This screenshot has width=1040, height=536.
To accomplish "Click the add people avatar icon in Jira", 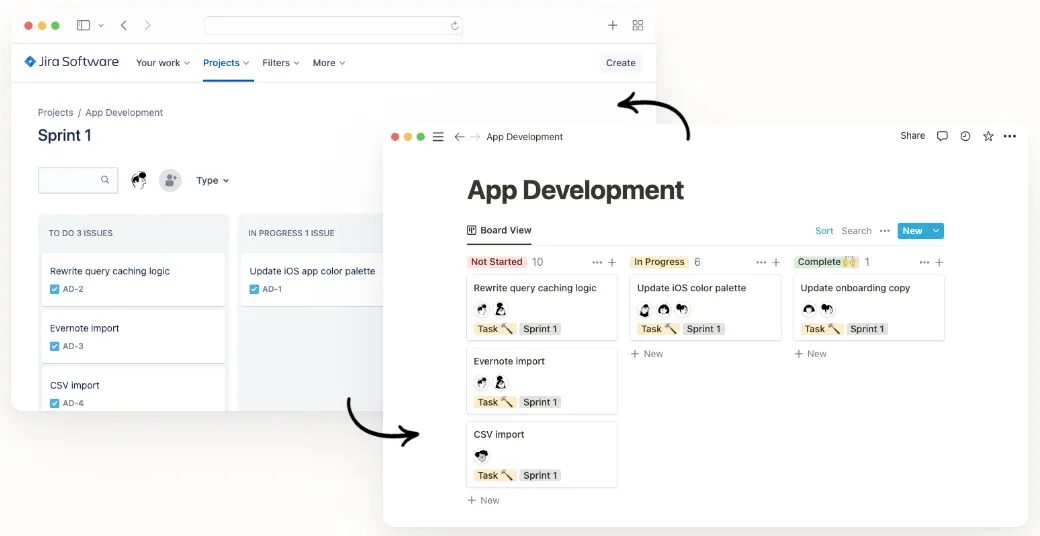I will [x=170, y=180].
